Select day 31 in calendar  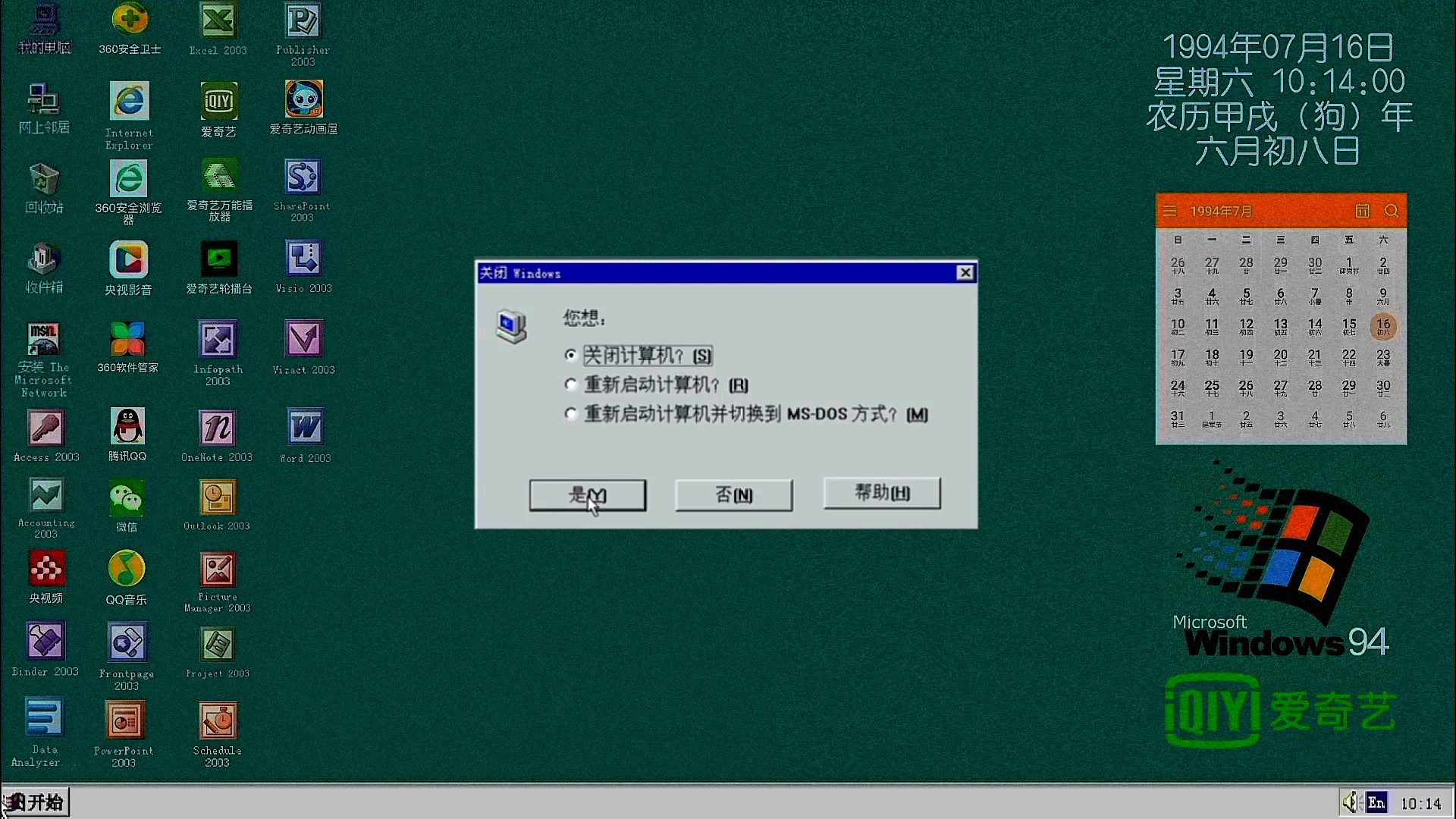click(1178, 419)
